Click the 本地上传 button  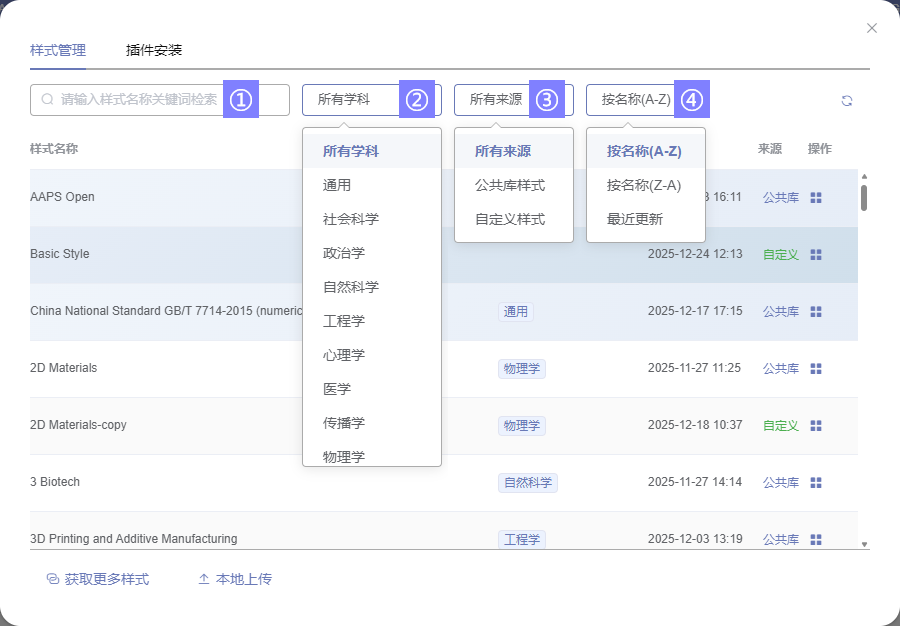pos(235,579)
